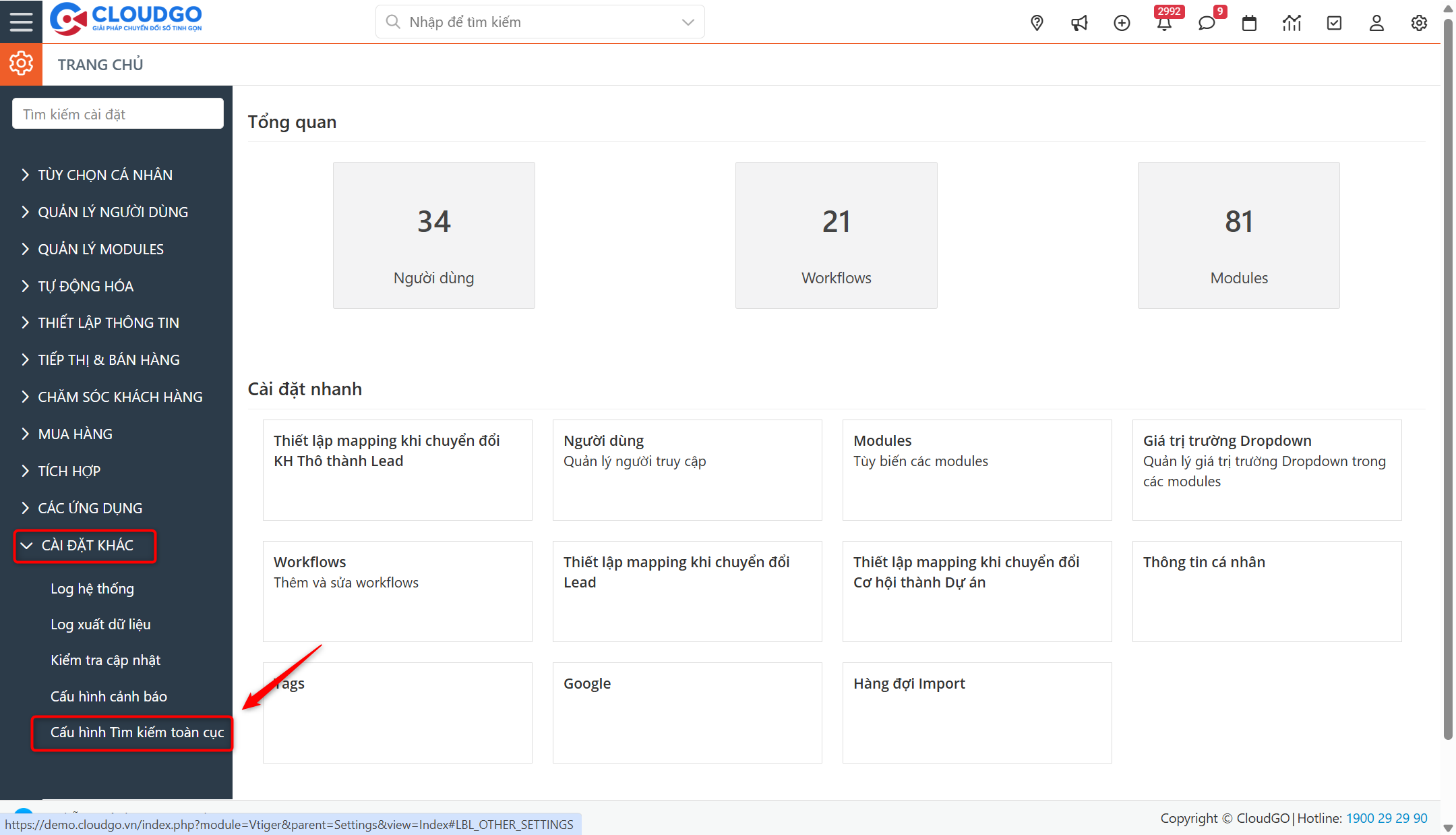The height and width of the screenshot is (835, 1456).
Task: View analytics via the chart icon
Action: point(1292,22)
